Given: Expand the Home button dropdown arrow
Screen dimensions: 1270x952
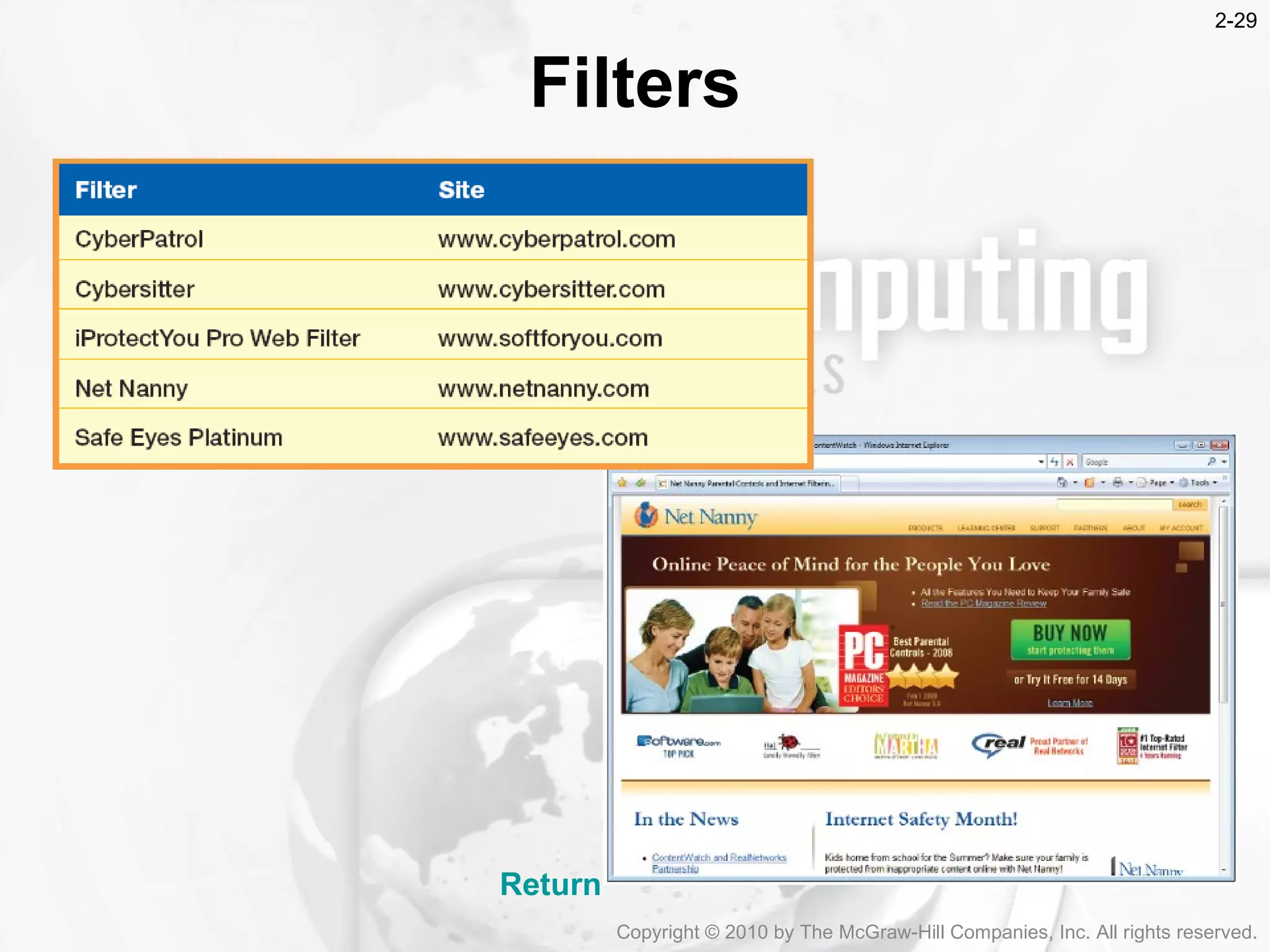Looking at the screenshot, I should point(1075,482).
